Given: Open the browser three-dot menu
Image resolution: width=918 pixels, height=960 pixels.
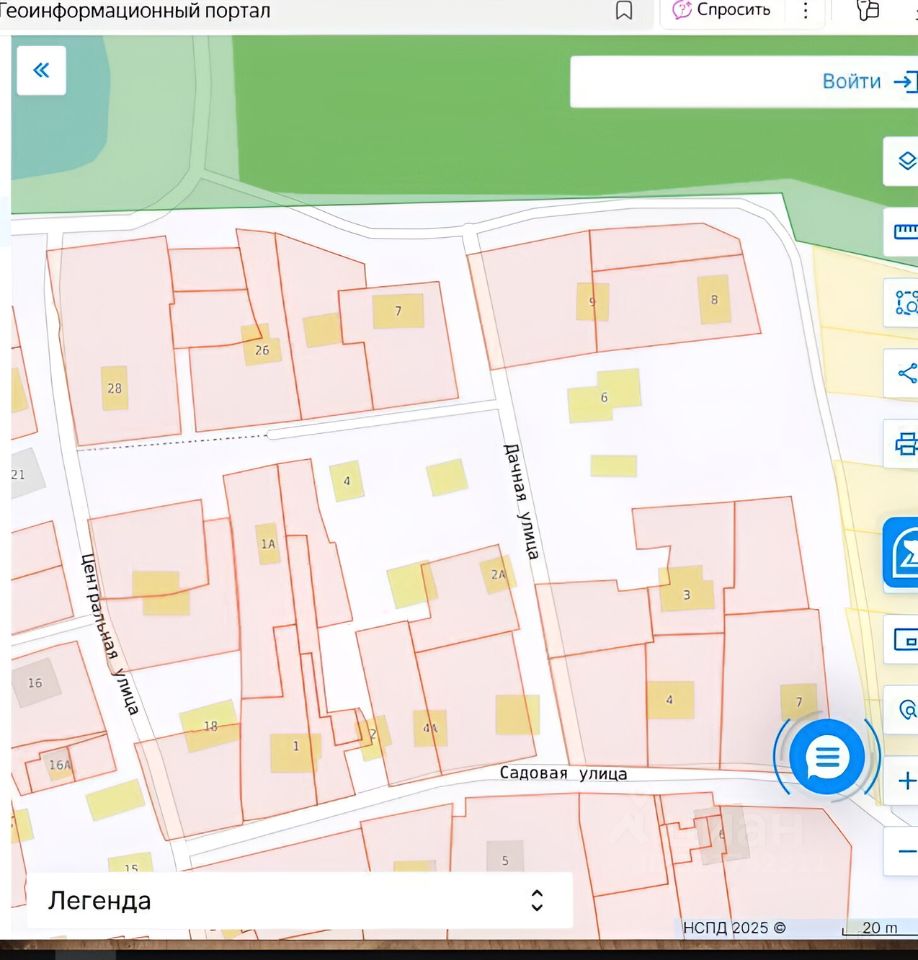Looking at the screenshot, I should point(806,11).
